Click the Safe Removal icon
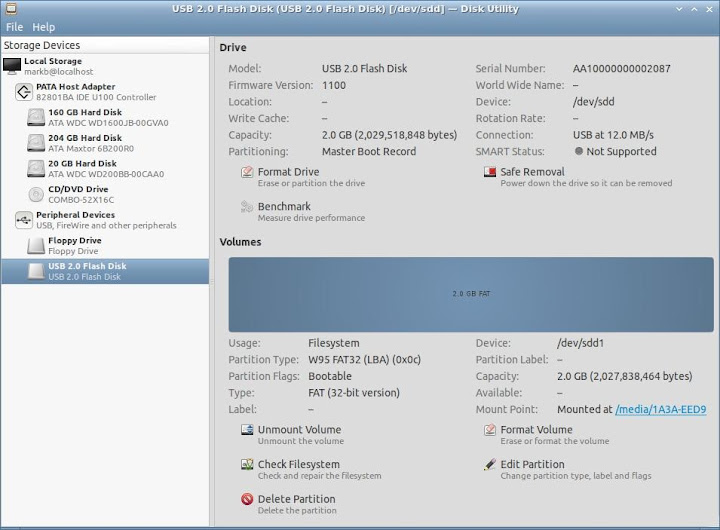Screen dimensions: 720x530 [489, 172]
